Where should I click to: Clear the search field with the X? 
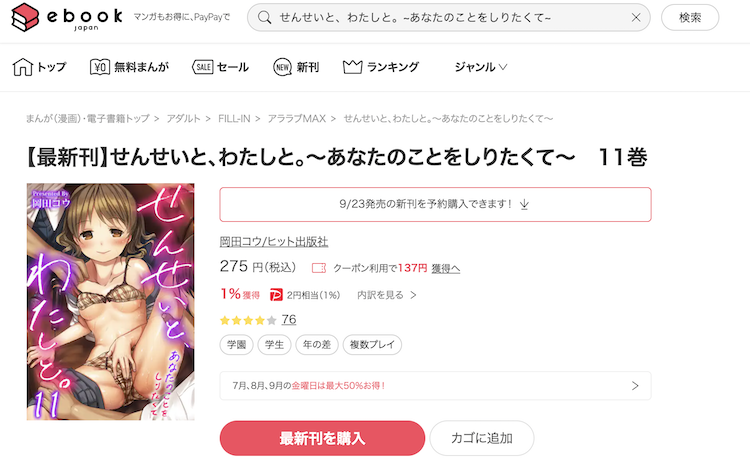click(636, 18)
